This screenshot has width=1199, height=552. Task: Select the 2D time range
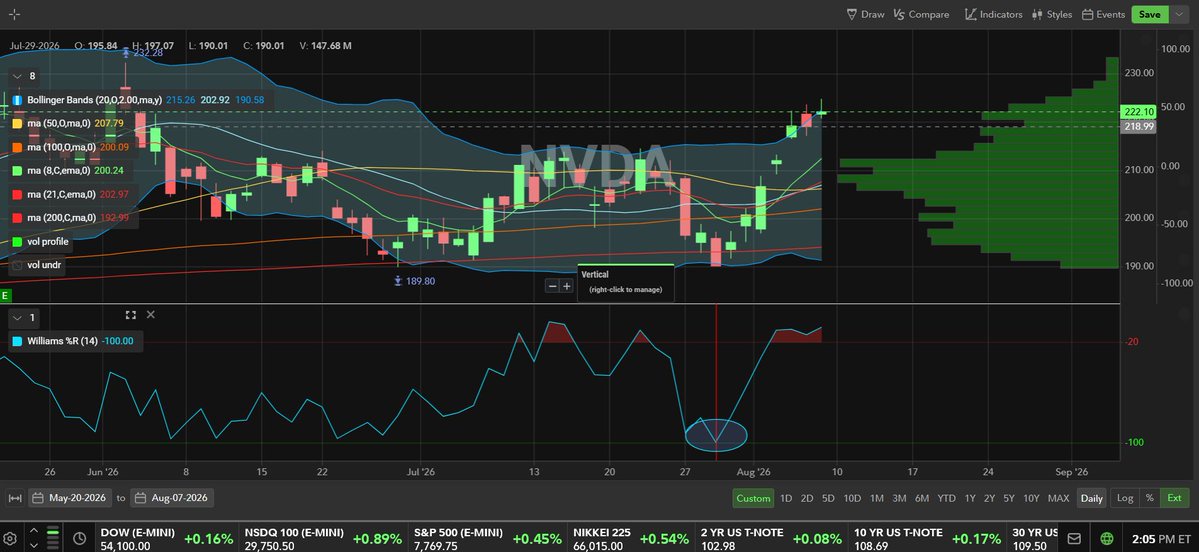pos(807,498)
